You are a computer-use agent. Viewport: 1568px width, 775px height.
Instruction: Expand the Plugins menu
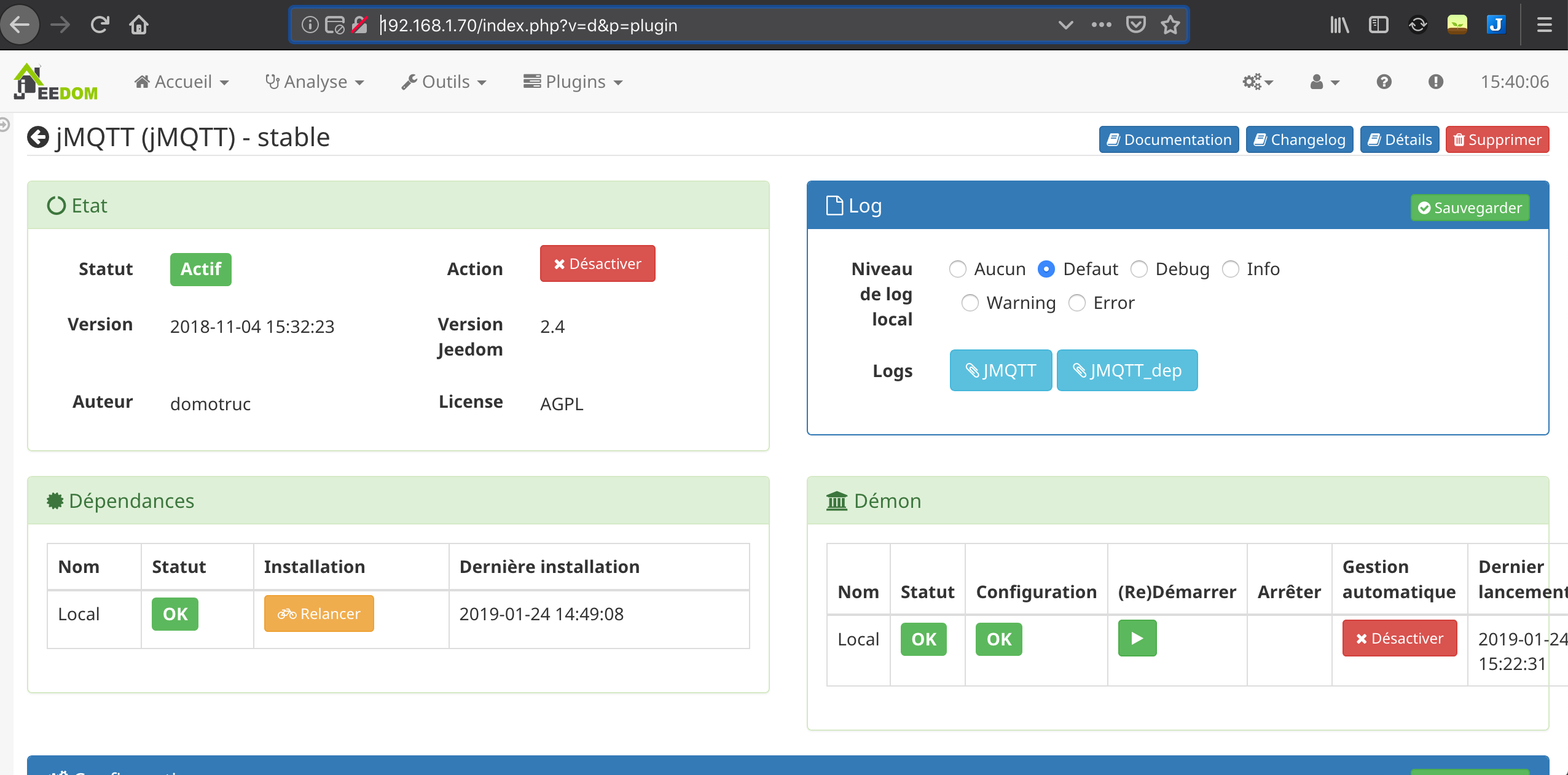[573, 82]
